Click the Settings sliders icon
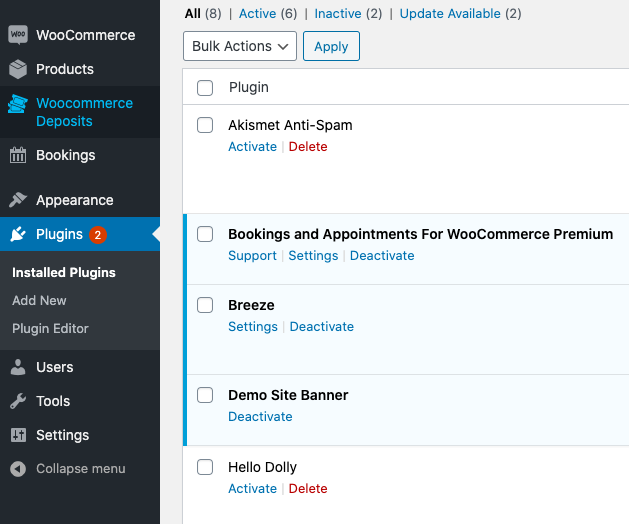This screenshot has height=524, width=629. pyautogui.click(x=18, y=435)
